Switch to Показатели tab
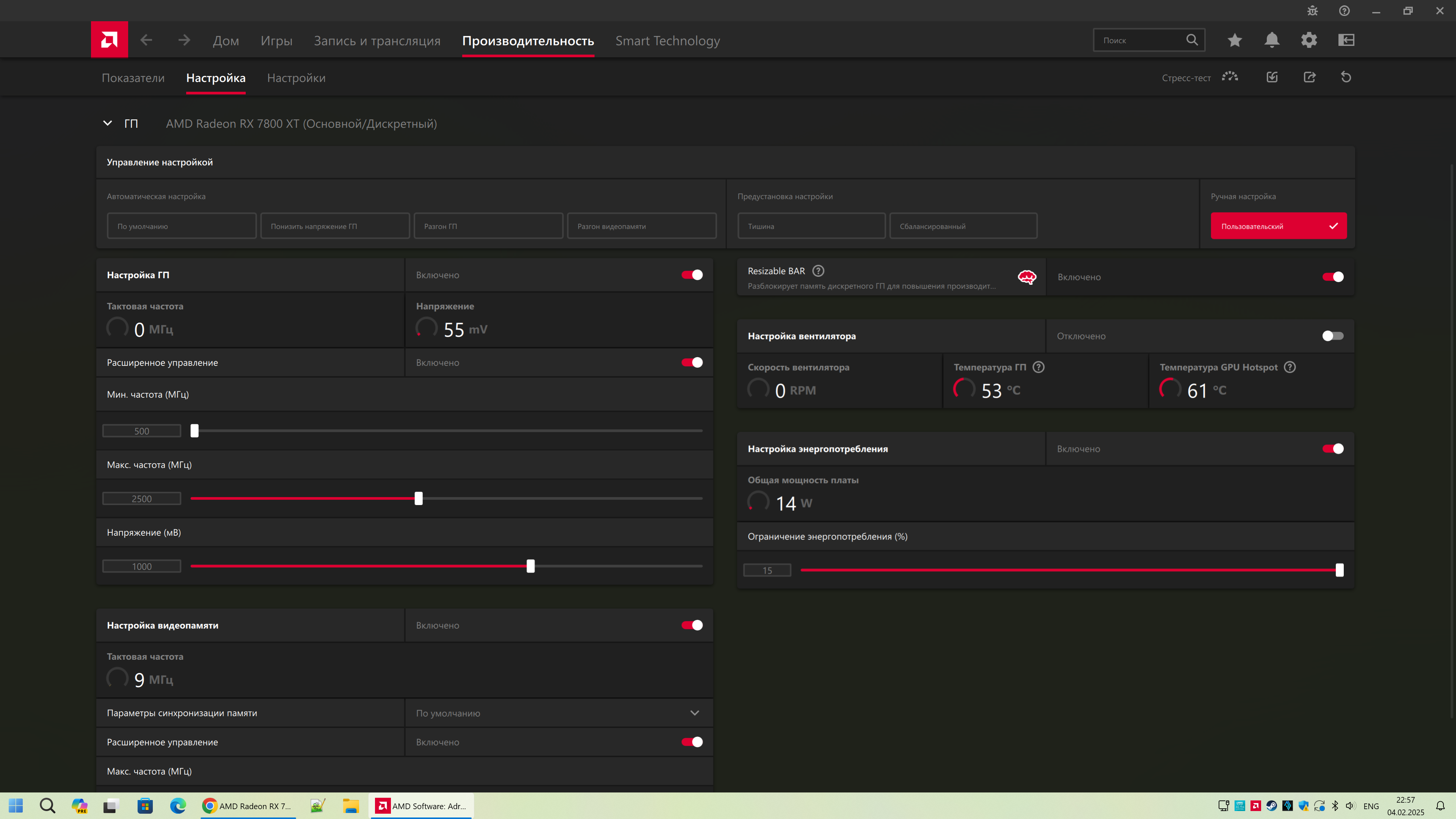 [x=133, y=78]
